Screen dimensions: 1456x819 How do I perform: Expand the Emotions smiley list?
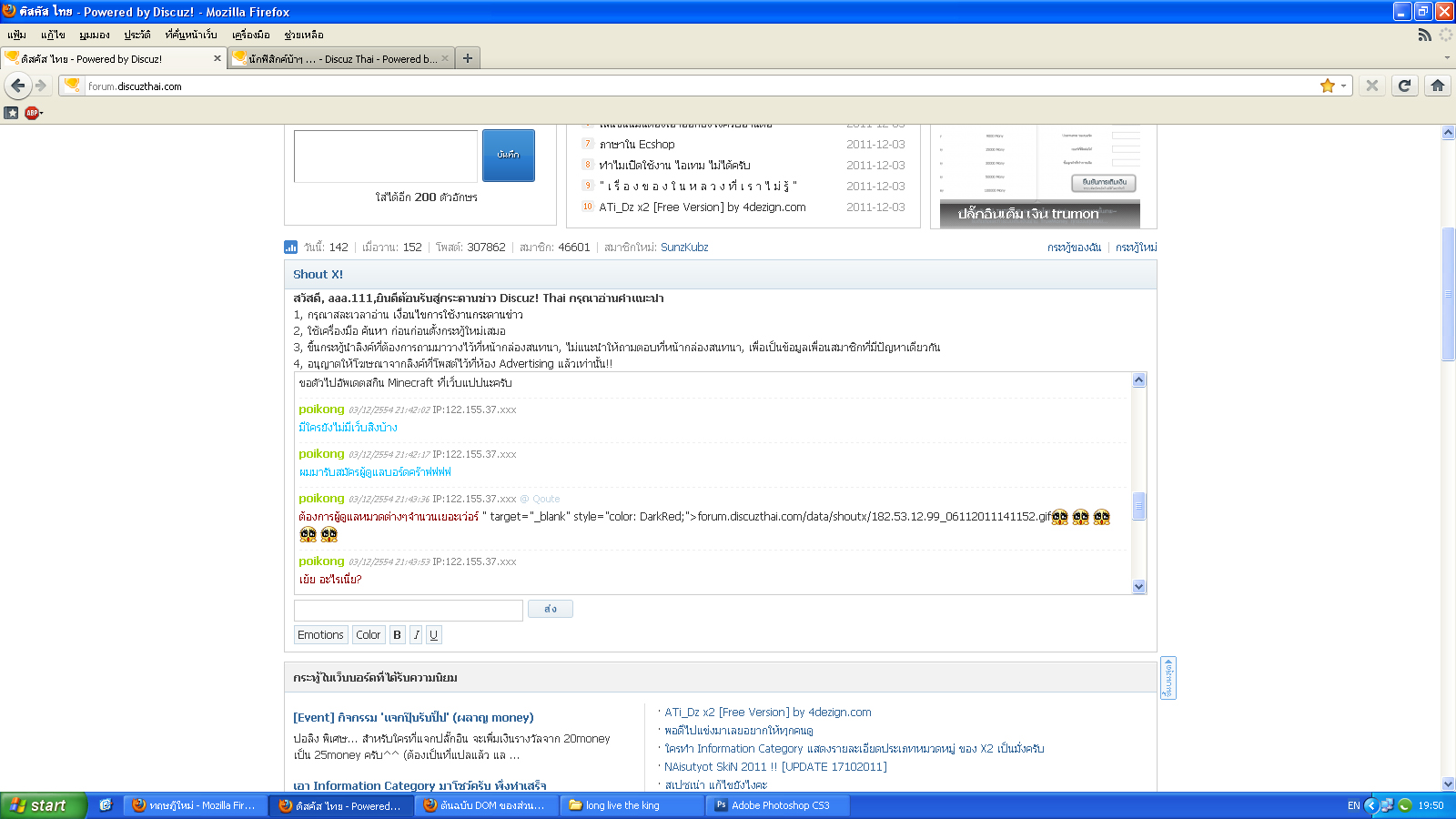click(x=320, y=635)
